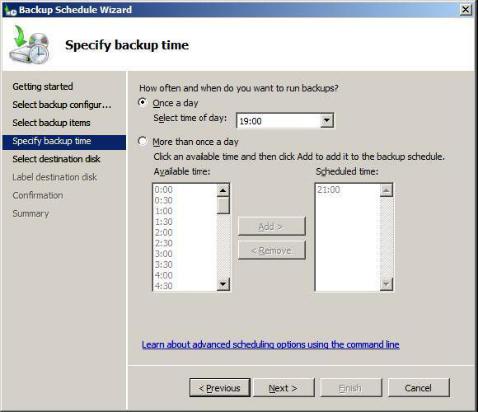Select Specify backup time step
The image size is (478, 412).
(x=64, y=141)
